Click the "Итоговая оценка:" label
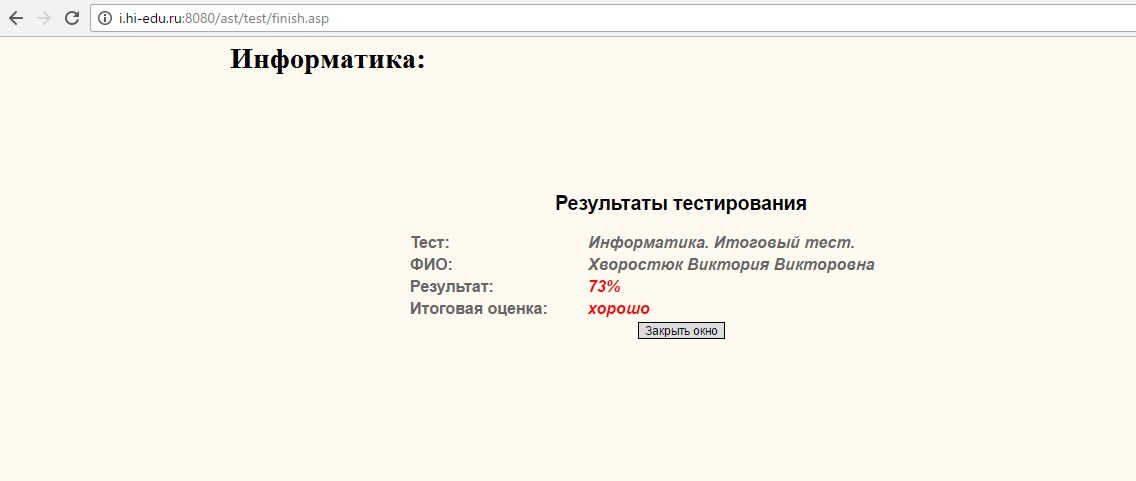Viewport: 1136px width, 481px height. coord(478,309)
